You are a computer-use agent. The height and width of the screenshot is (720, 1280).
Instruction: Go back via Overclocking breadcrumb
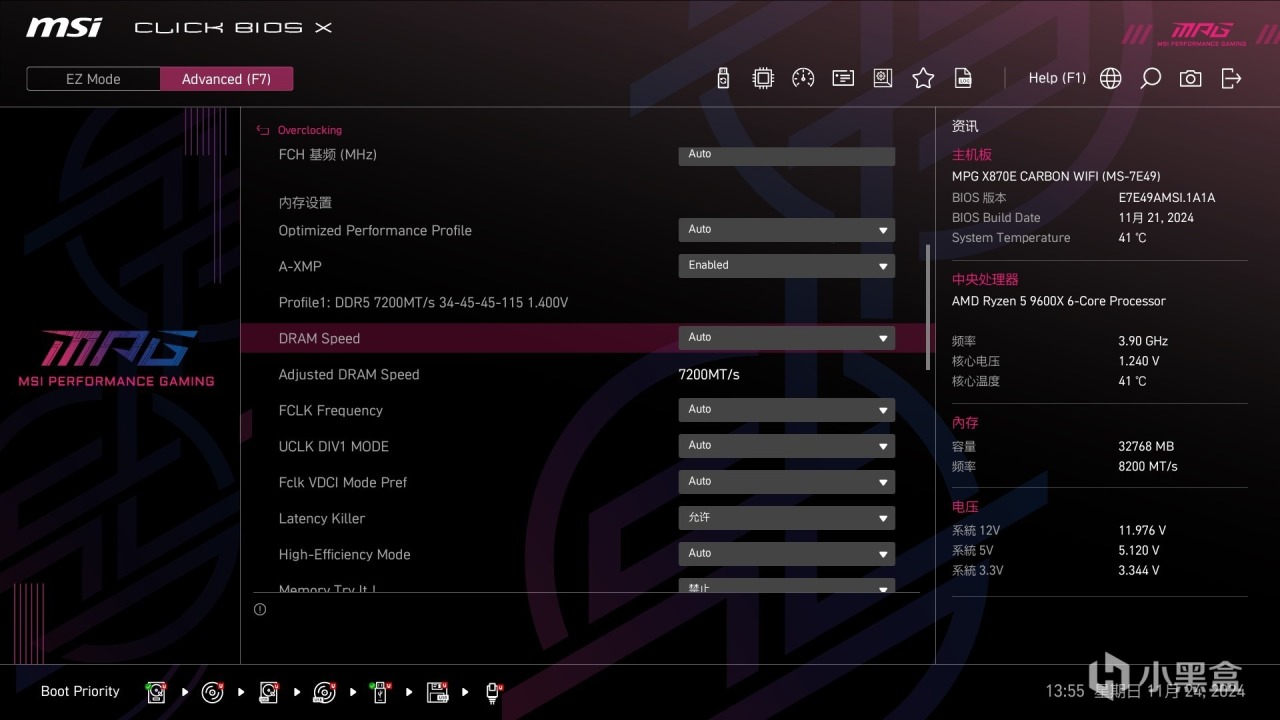(309, 130)
